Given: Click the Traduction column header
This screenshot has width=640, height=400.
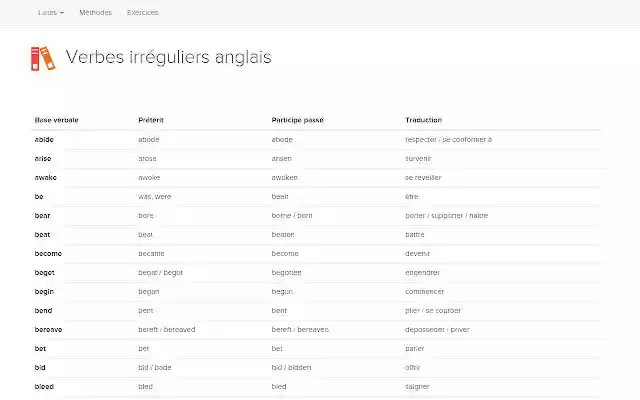Looking at the screenshot, I should (424, 120).
